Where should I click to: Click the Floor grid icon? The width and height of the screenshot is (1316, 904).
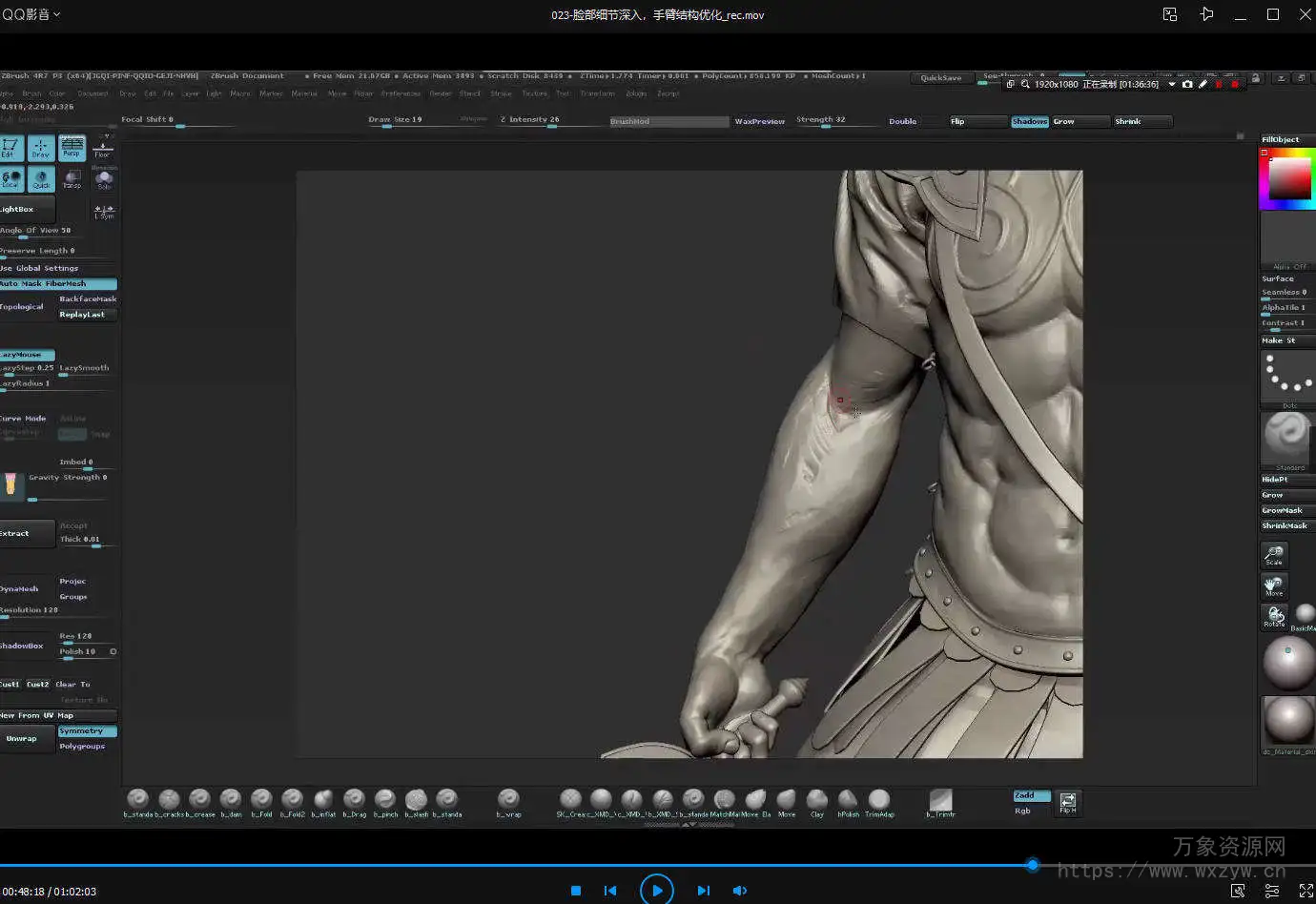103,147
